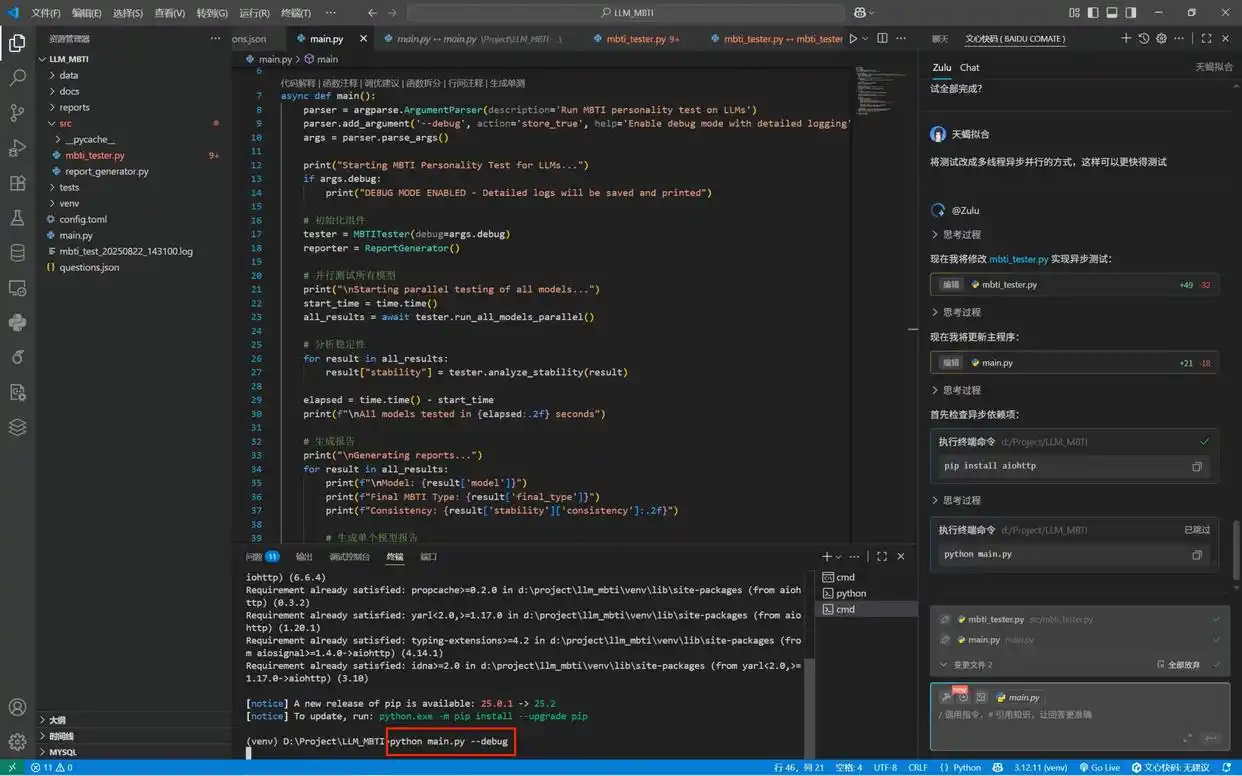This screenshot has width=1242, height=776.
Task: Open the Source Control view
Action: tap(17, 112)
